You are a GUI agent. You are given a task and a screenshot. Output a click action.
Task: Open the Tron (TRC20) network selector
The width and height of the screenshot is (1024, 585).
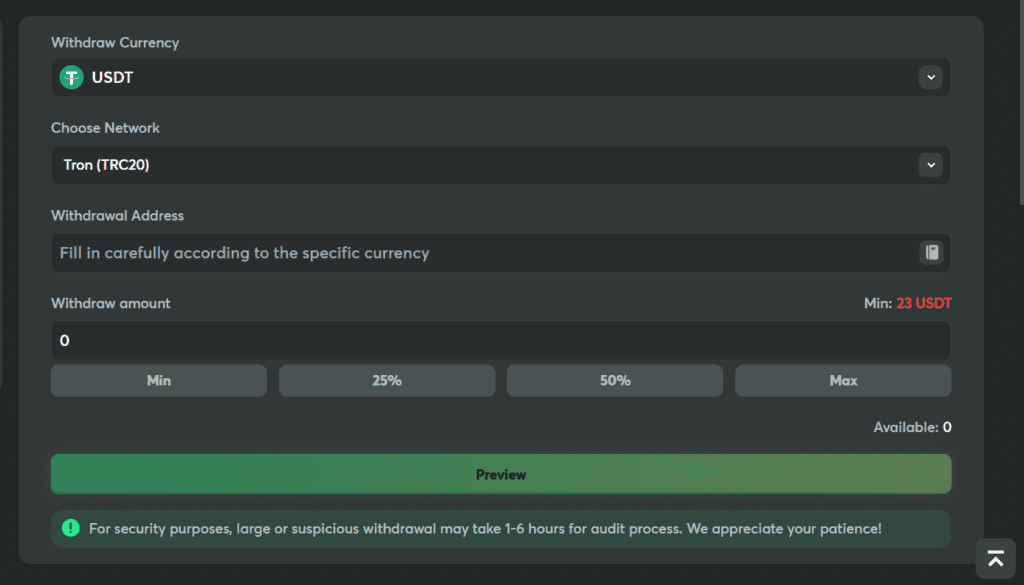501,165
